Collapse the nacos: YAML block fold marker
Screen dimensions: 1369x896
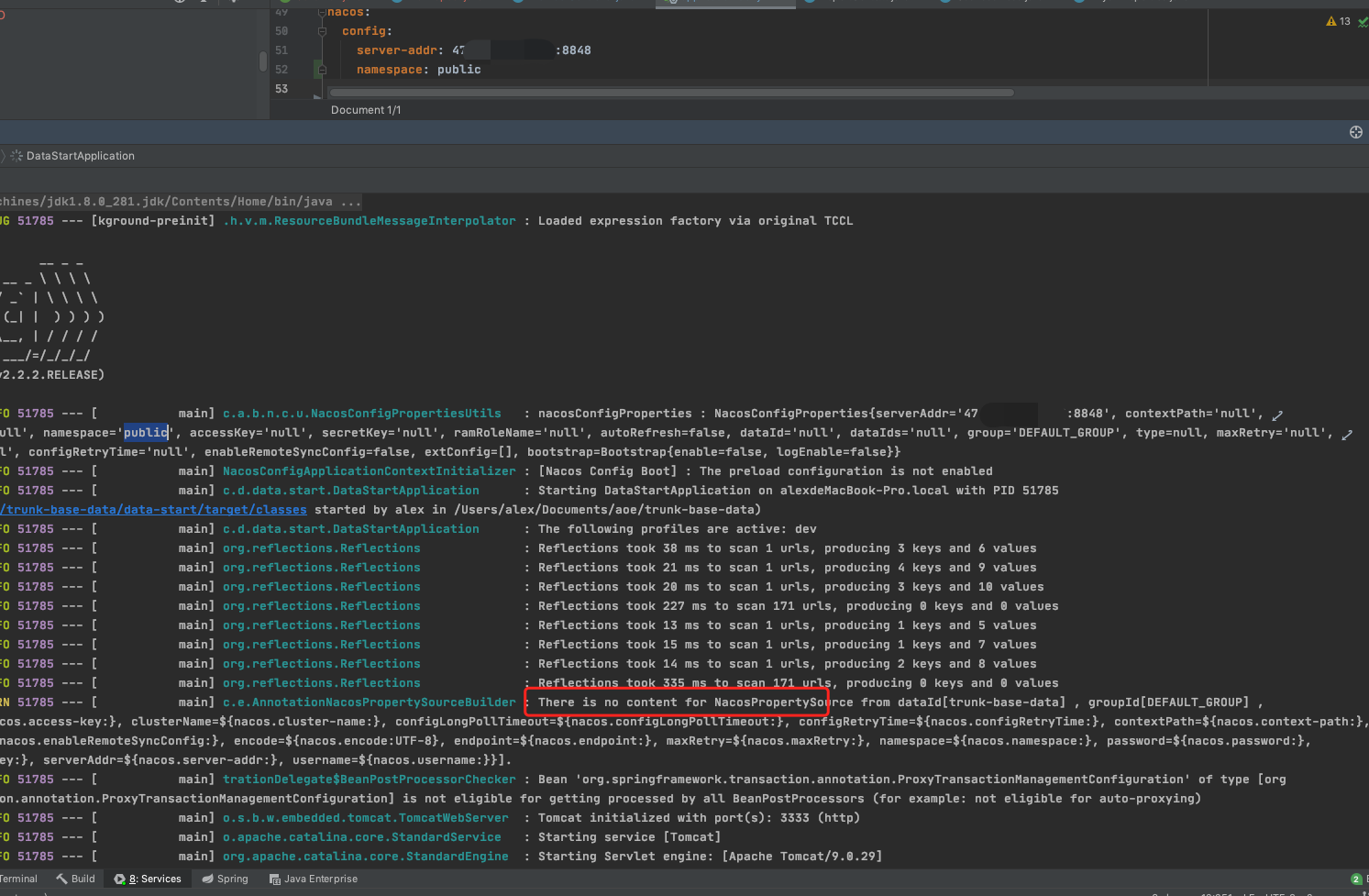tap(322, 12)
